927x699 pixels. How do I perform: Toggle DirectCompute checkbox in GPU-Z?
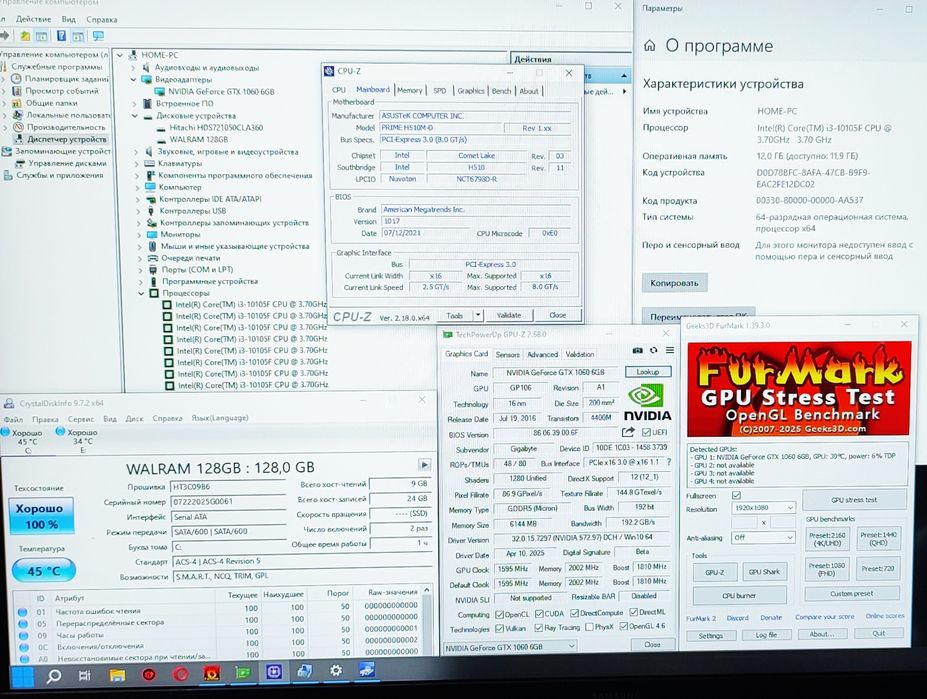click(x=574, y=613)
